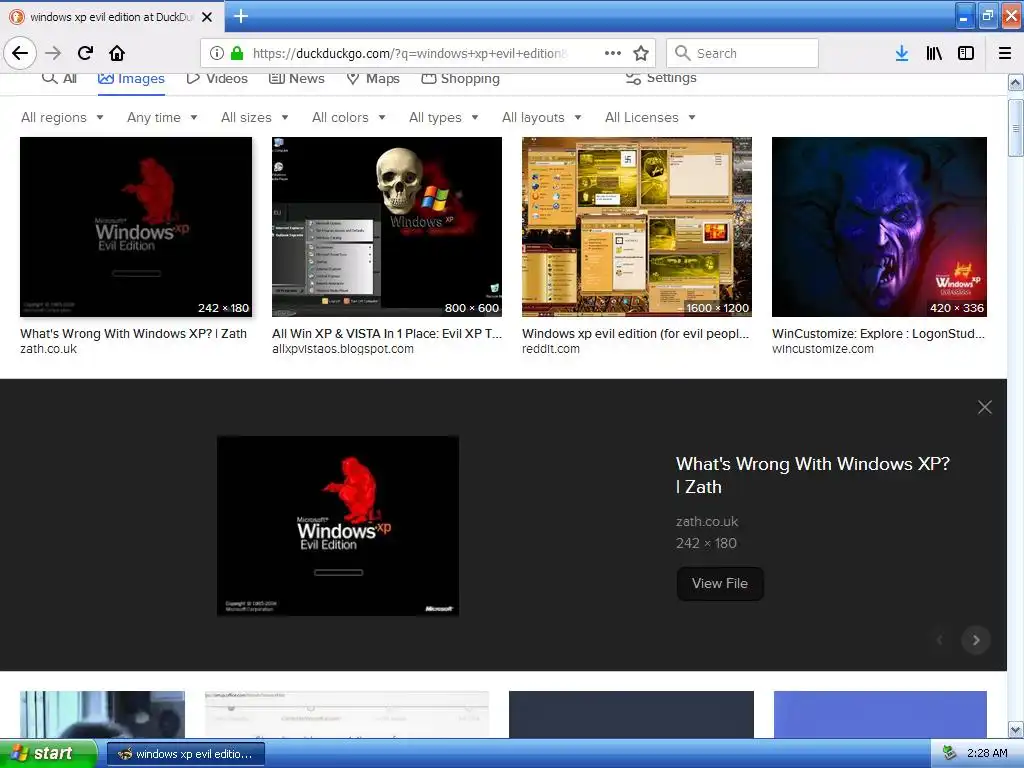
Task: Close the DuckDuckGo tab
Action: 207,17
